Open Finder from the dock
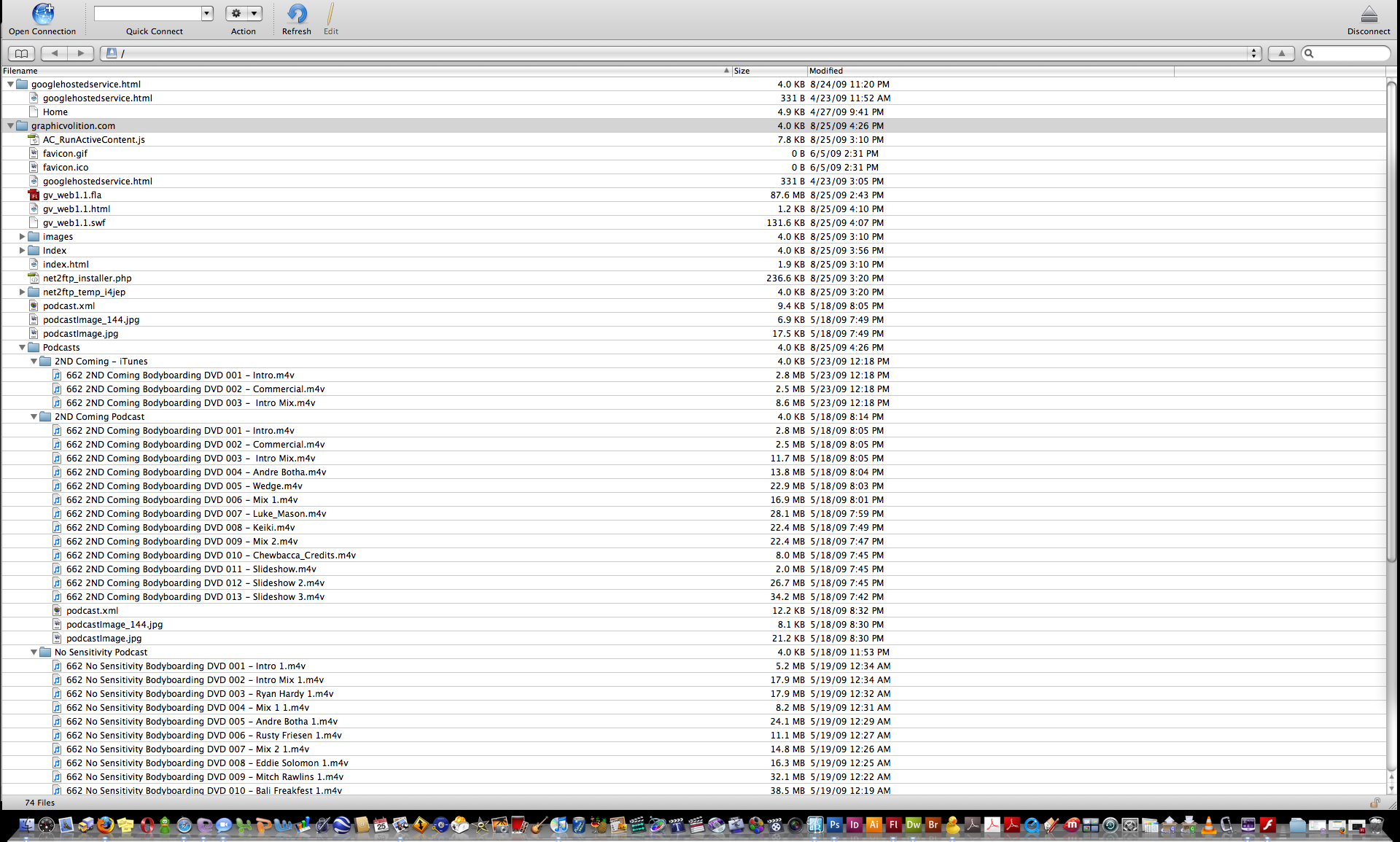The image size is (1400, 842). coord(27,825)
